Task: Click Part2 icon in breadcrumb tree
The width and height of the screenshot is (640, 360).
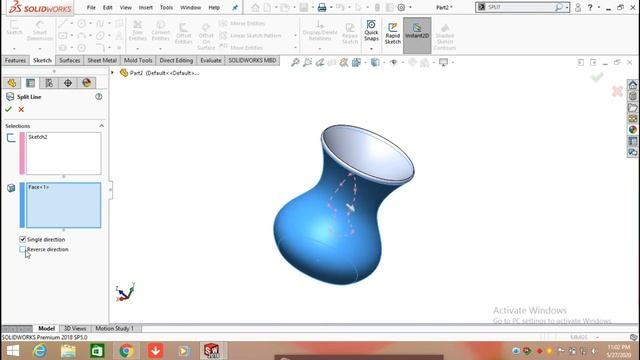Action: [124, 73]
